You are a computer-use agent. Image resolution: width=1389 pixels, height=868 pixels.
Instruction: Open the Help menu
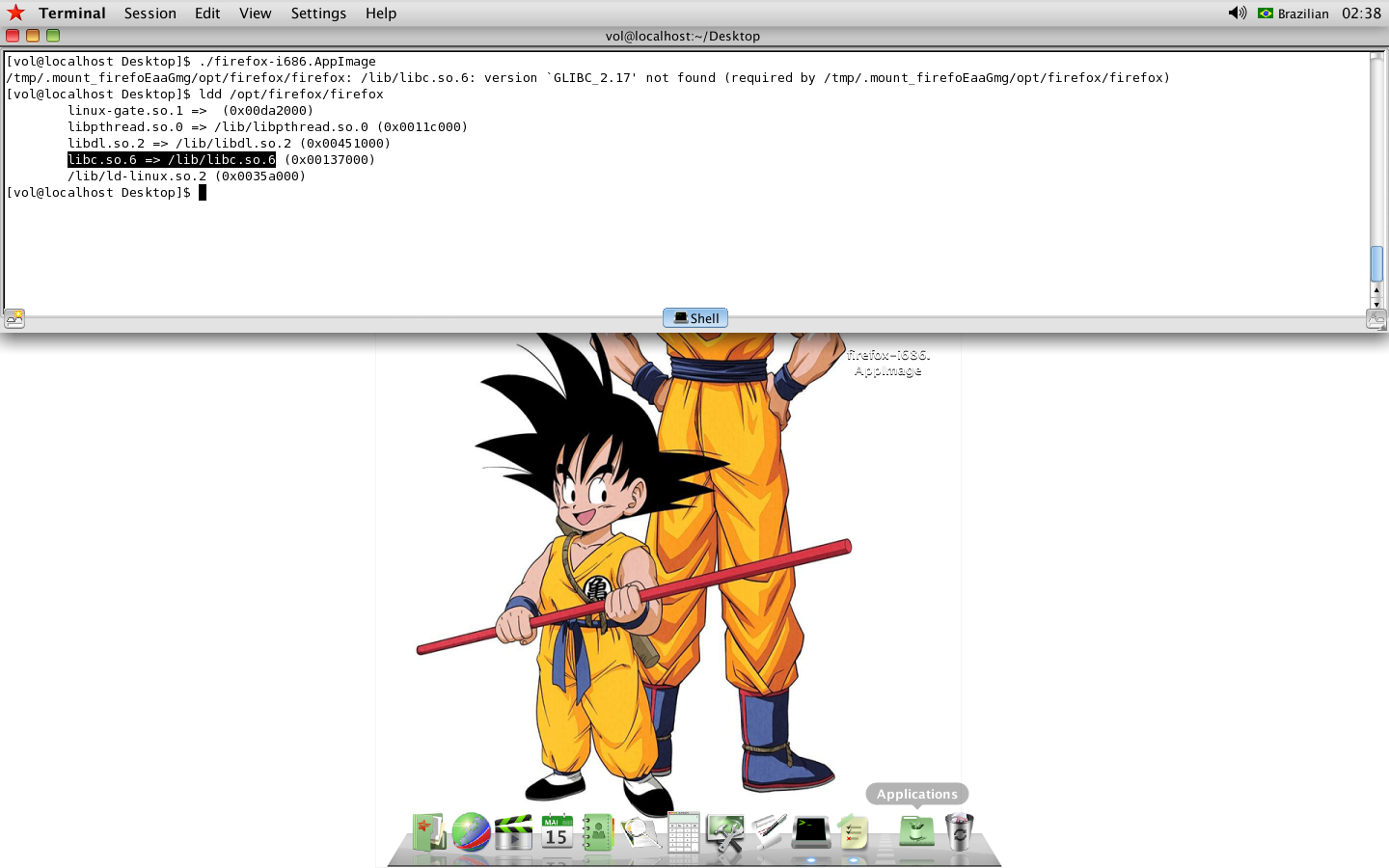click(x=380, y=14)
